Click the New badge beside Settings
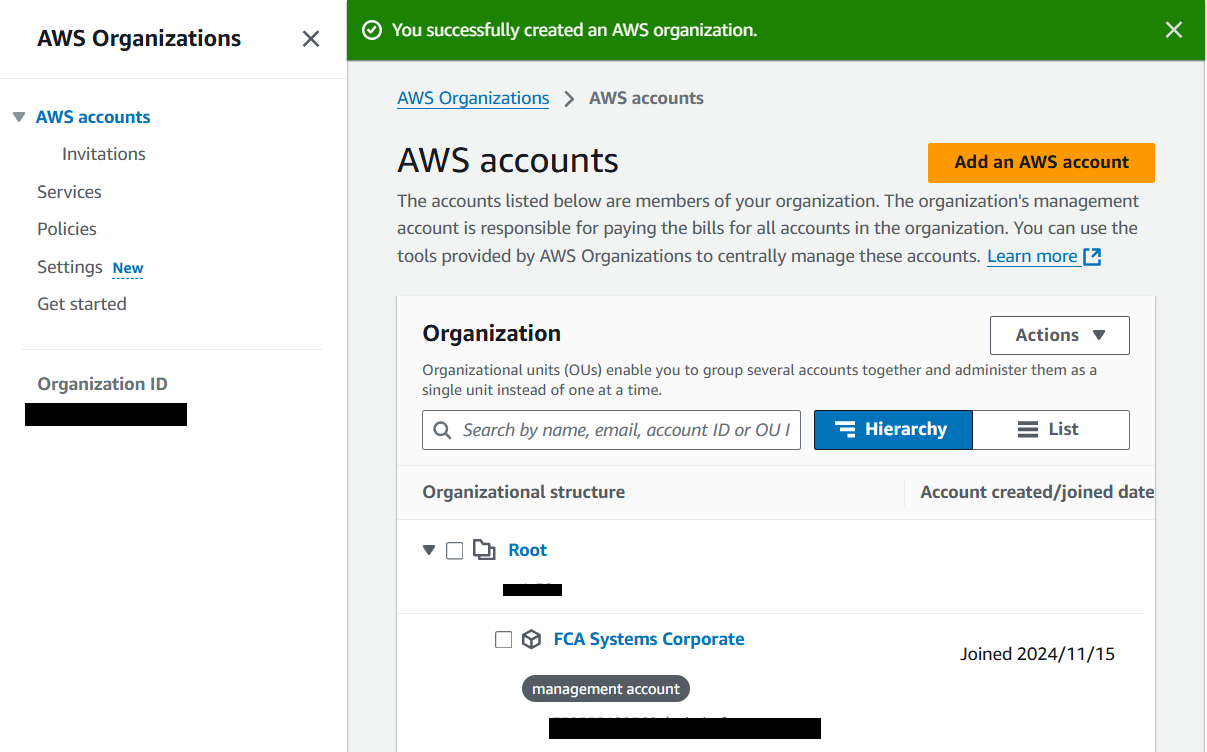Viewport: 1207px width, 752px height. pyautogui.click(x=128, y=268)
